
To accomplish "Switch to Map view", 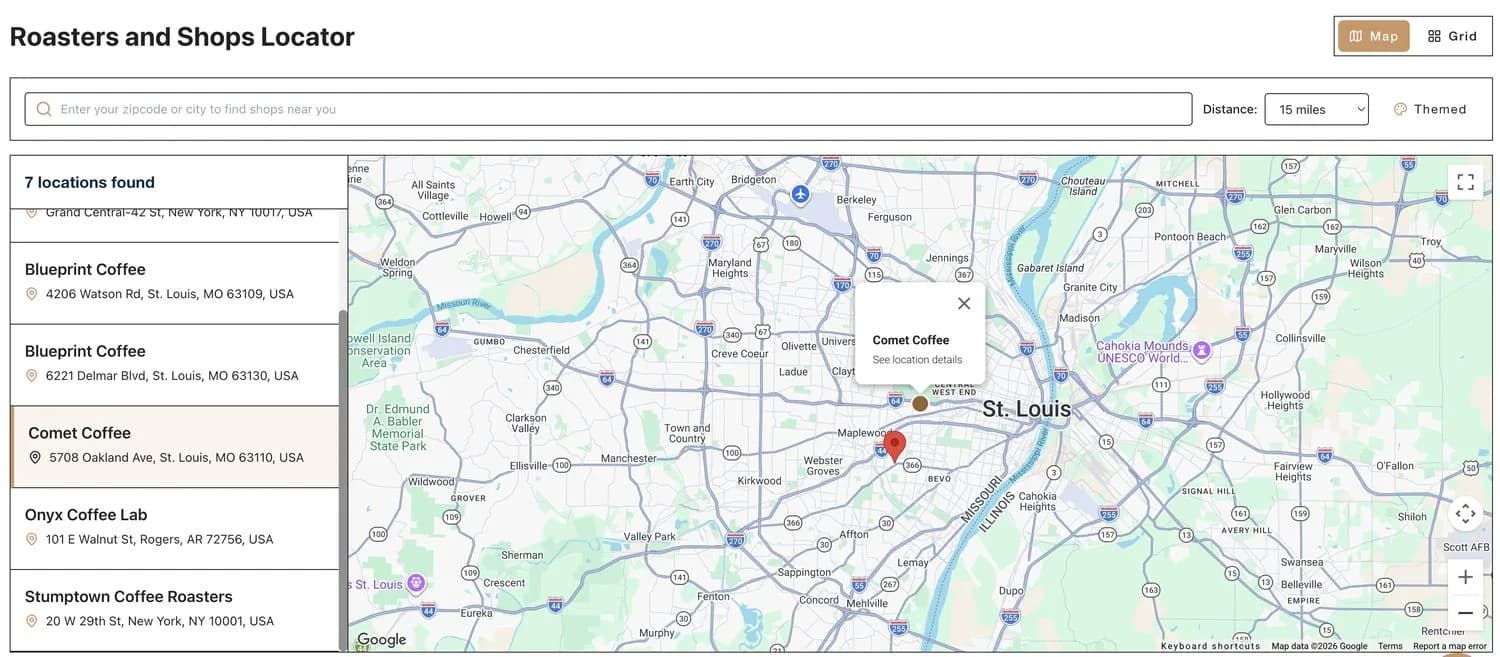I will 1374,36.
